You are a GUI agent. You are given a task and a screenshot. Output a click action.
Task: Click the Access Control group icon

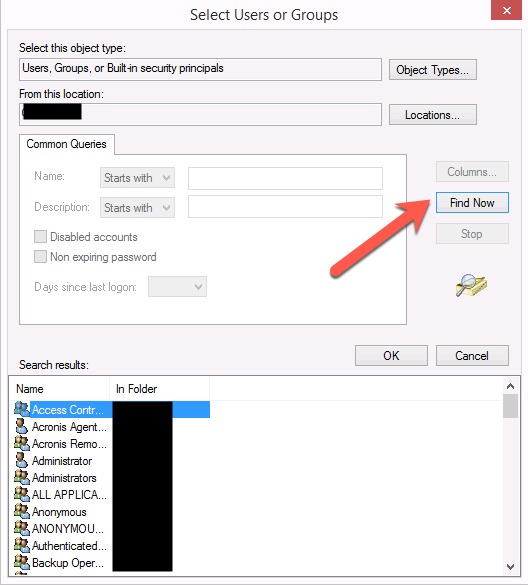point(22,409)
